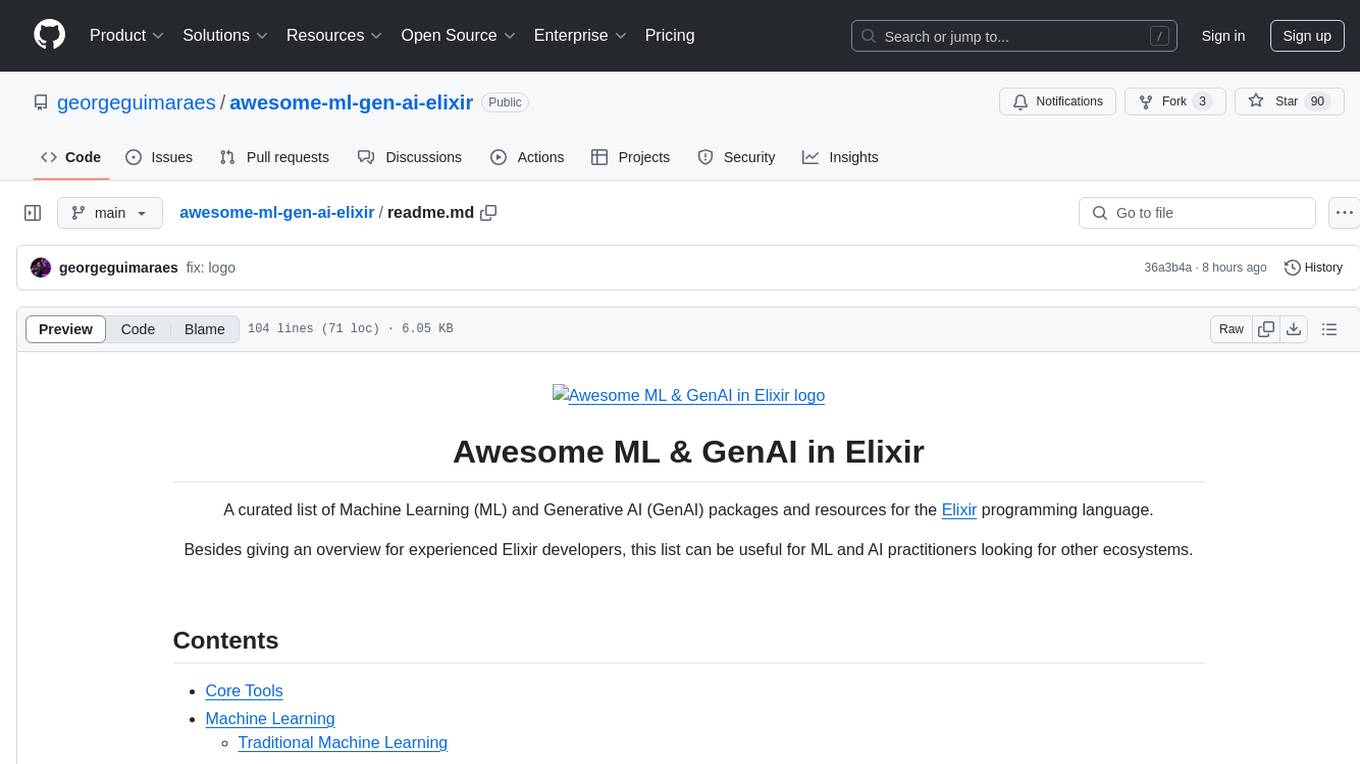
Task: Expand the Resources menu
Action: pyautogui.click(x=334, y=35)
